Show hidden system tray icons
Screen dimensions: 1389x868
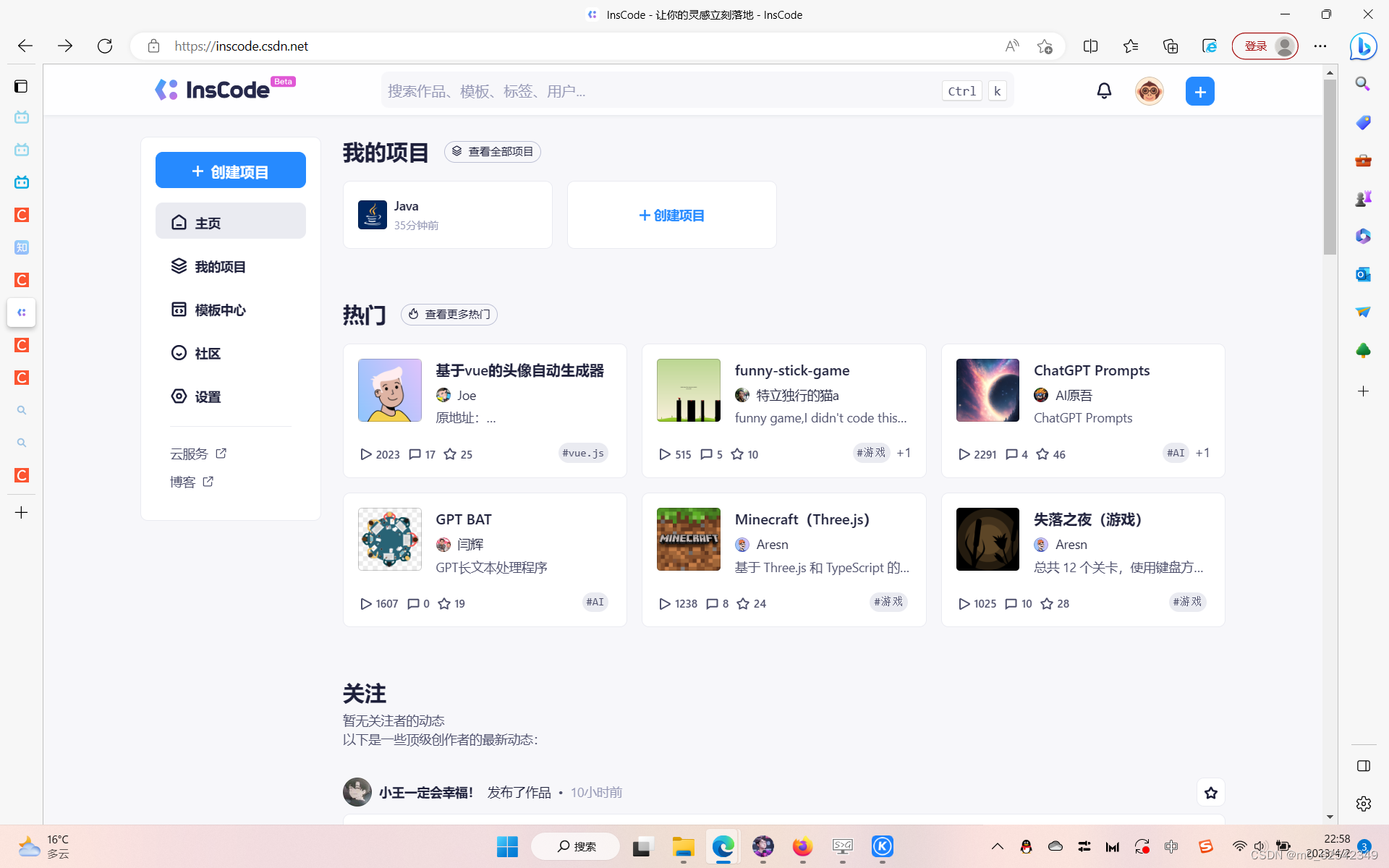coord(997,846)
